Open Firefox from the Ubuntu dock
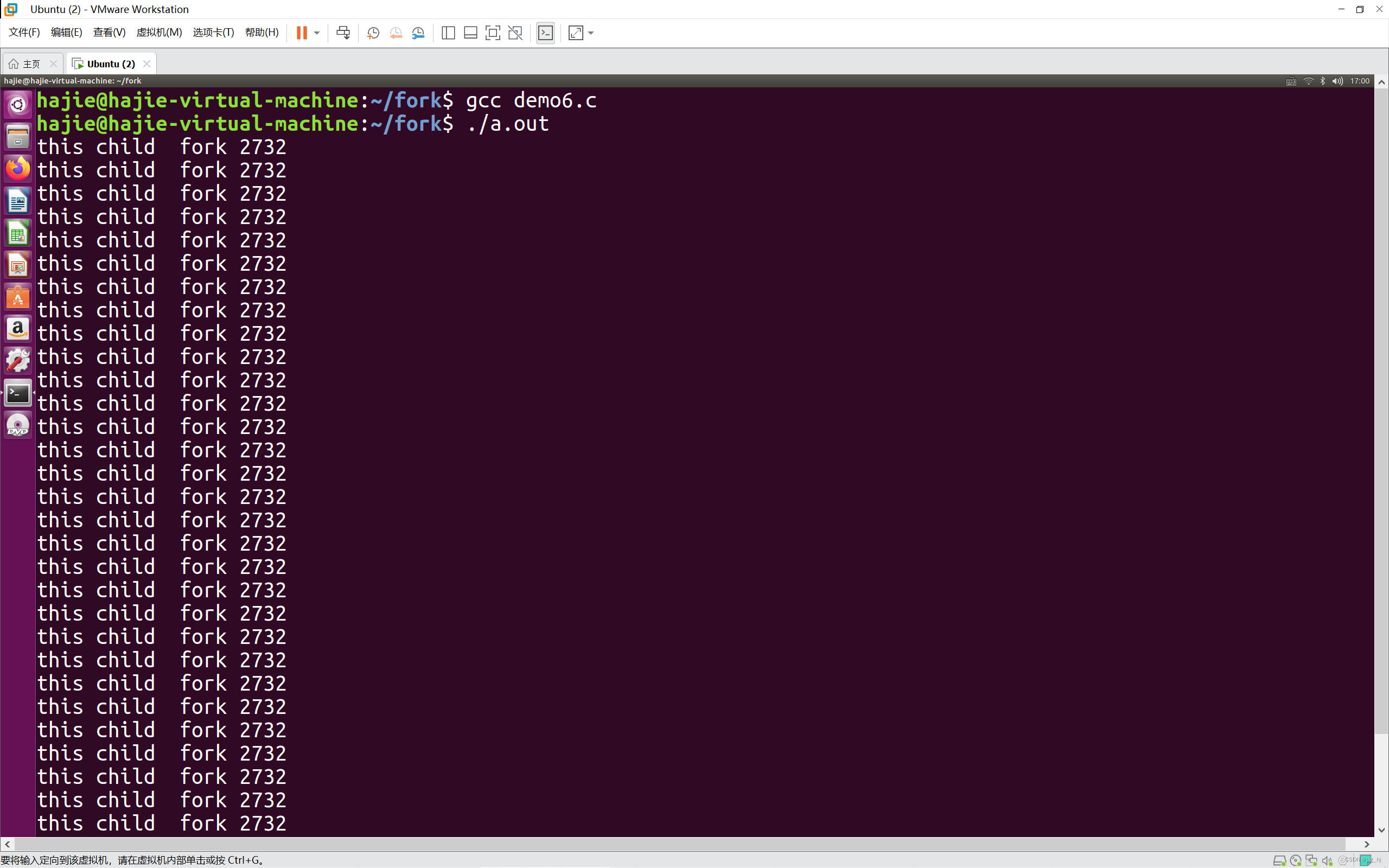The image size is (1389, 868). pos(18,169)
